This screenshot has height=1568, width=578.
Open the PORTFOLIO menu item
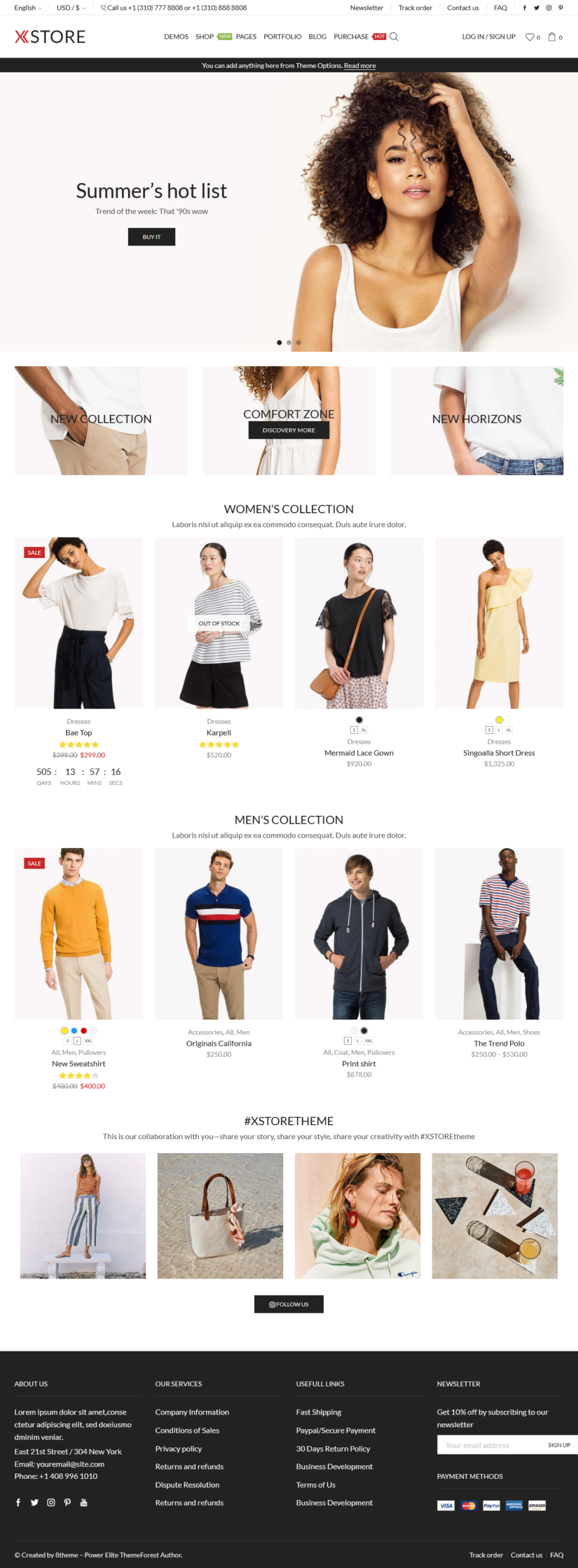282,36
